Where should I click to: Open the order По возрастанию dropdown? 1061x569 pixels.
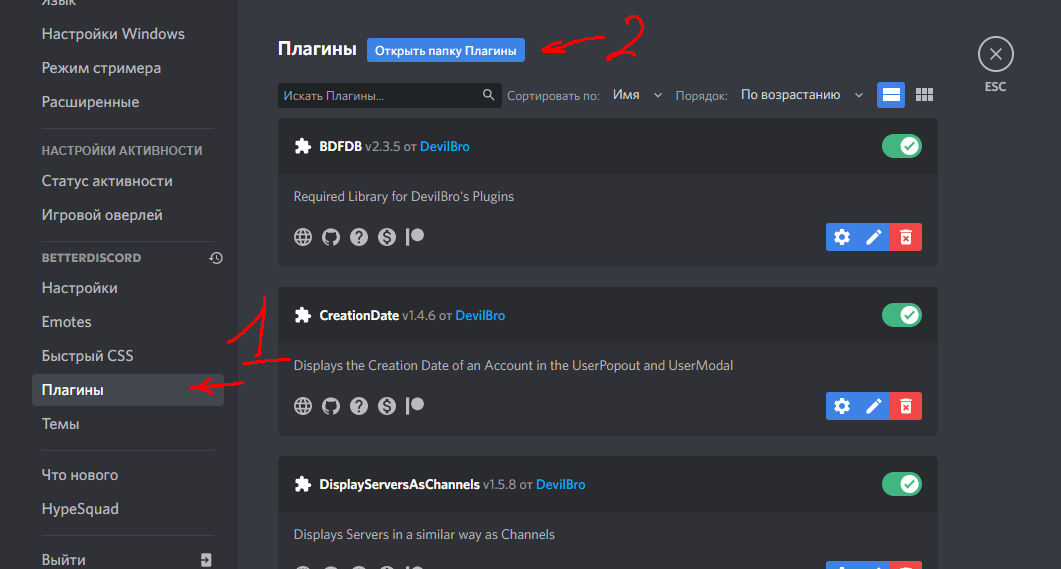coord(802,95)
